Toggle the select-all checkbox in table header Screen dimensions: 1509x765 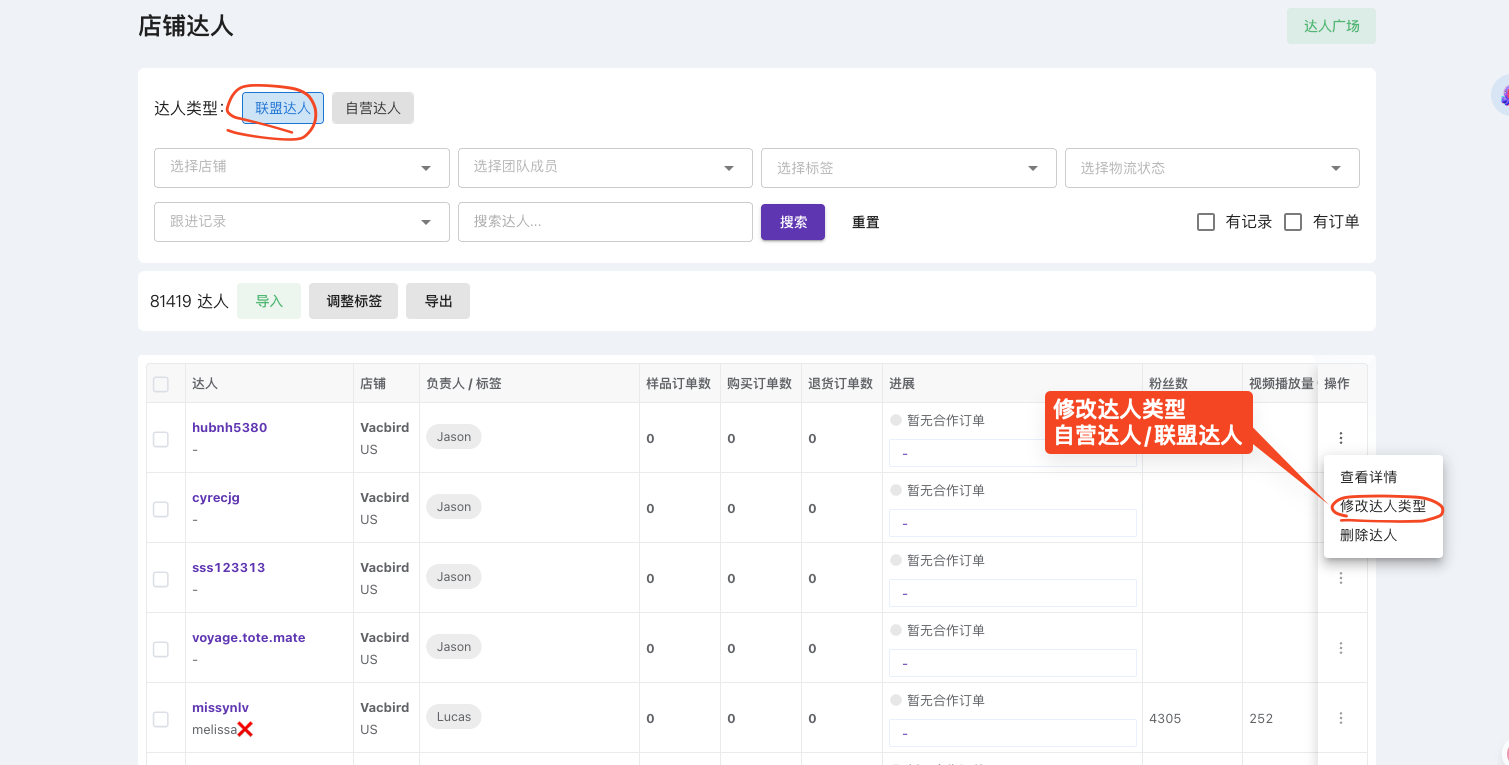point(161,384)
